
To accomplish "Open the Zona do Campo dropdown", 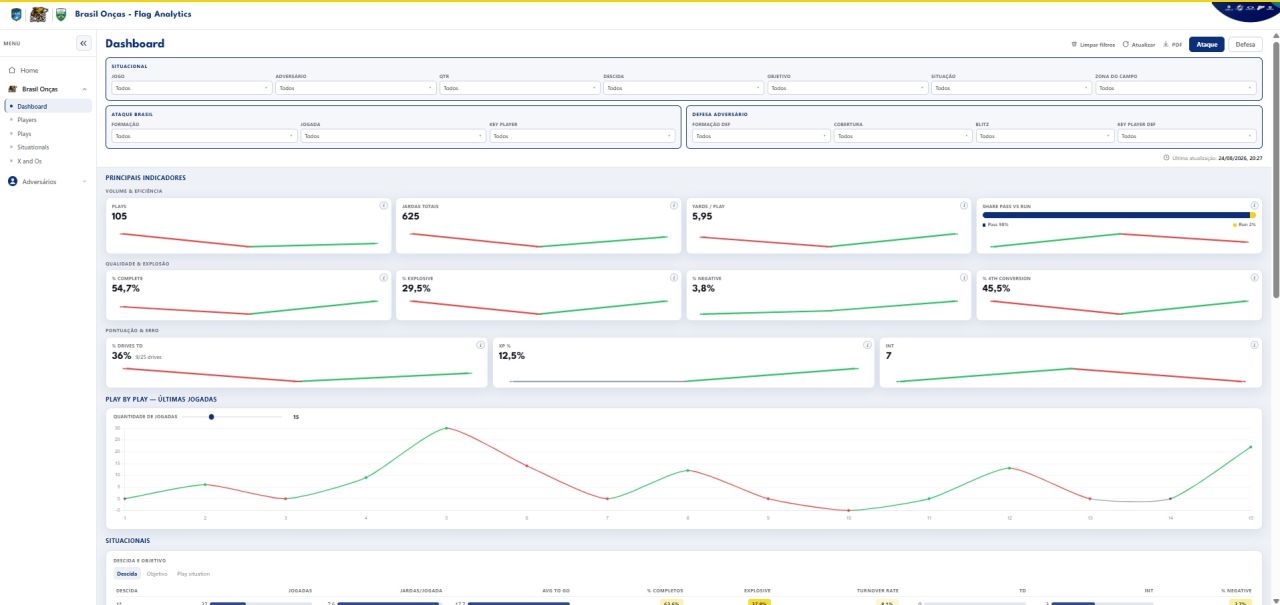I will pyautogui.click(x=1176, y=88).
